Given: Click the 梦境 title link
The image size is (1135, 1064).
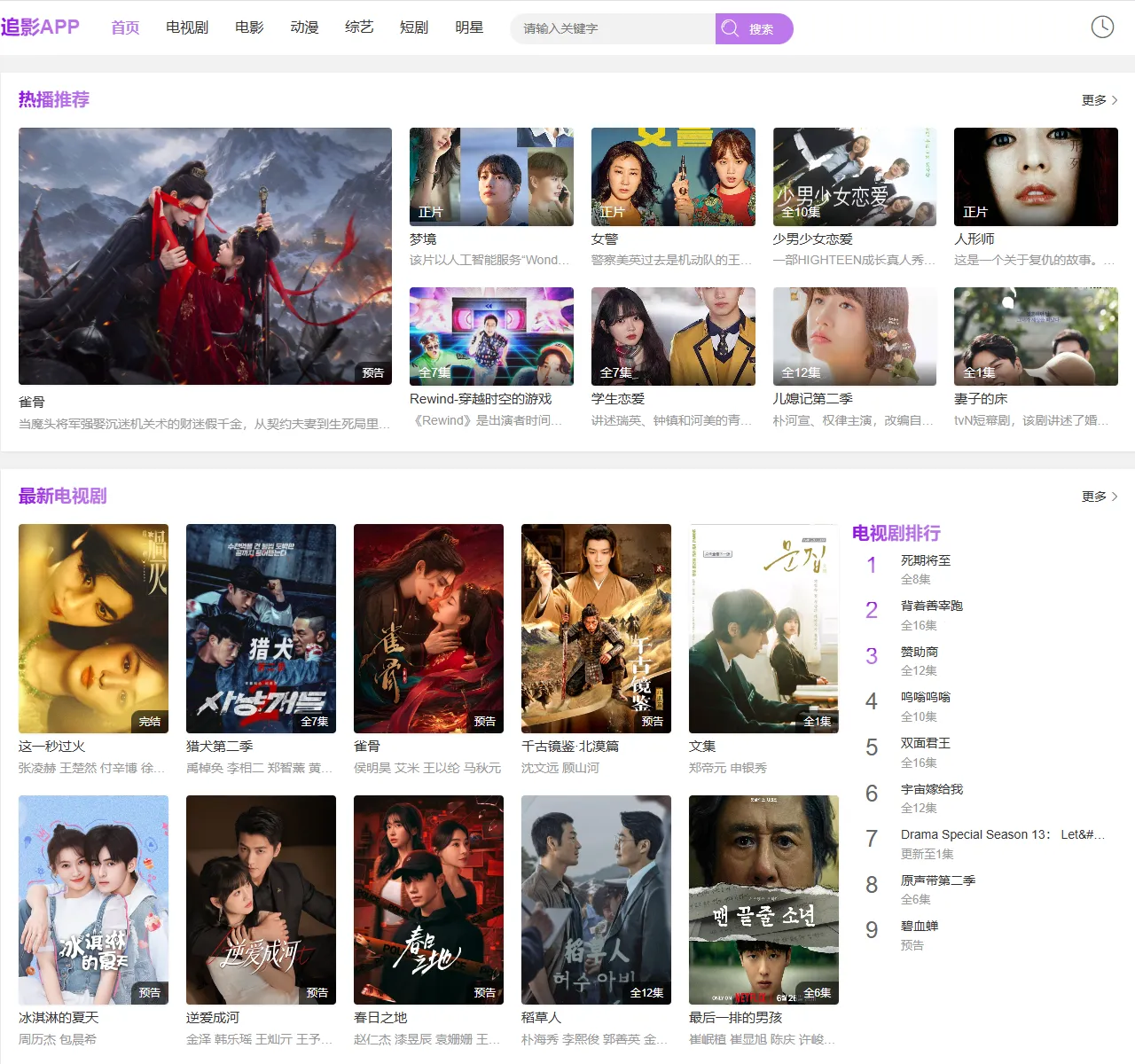Looking at the screenshot, I should [423, 239].
